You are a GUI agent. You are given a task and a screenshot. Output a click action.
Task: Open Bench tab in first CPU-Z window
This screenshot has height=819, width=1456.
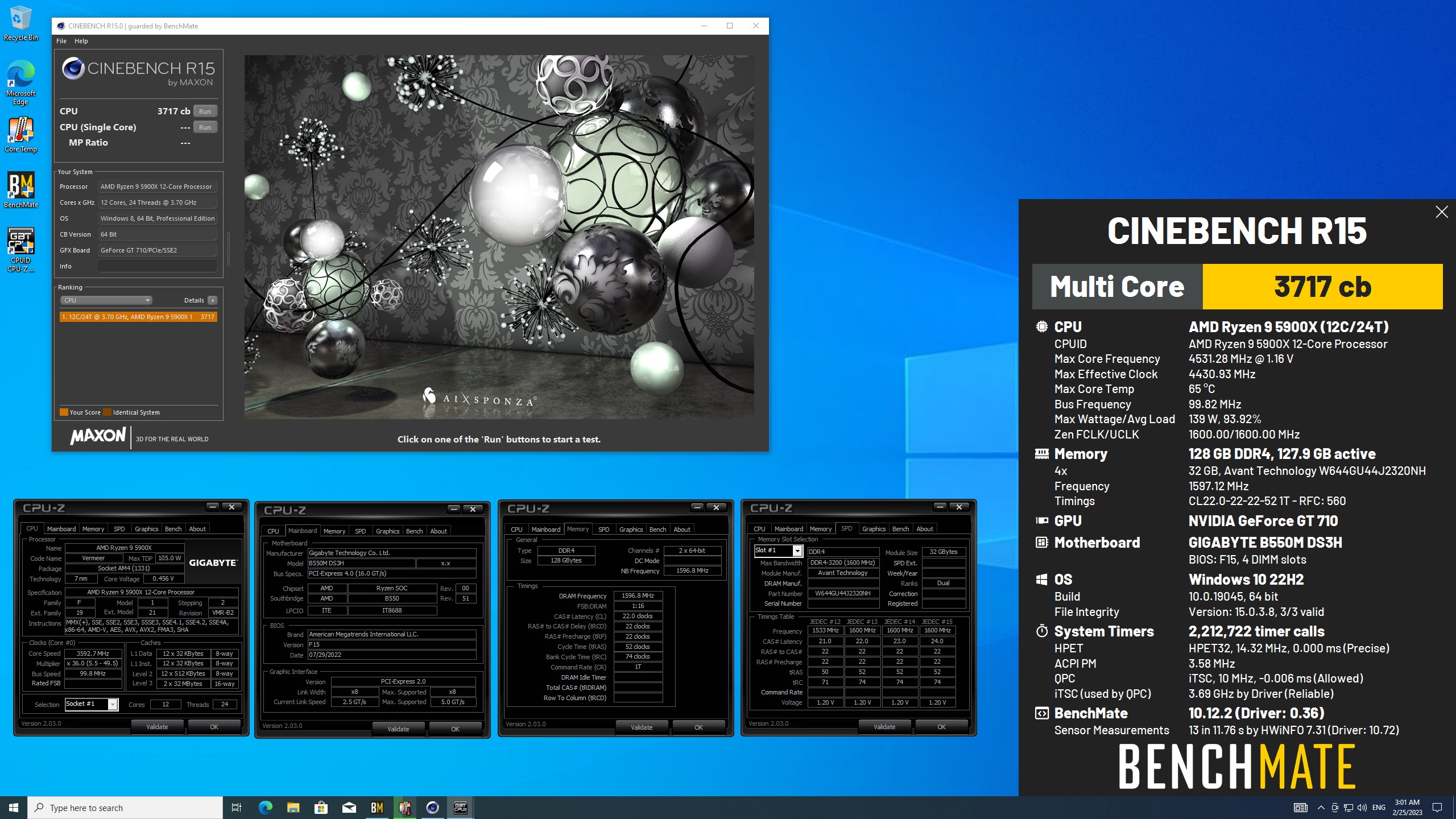[173, 529]
